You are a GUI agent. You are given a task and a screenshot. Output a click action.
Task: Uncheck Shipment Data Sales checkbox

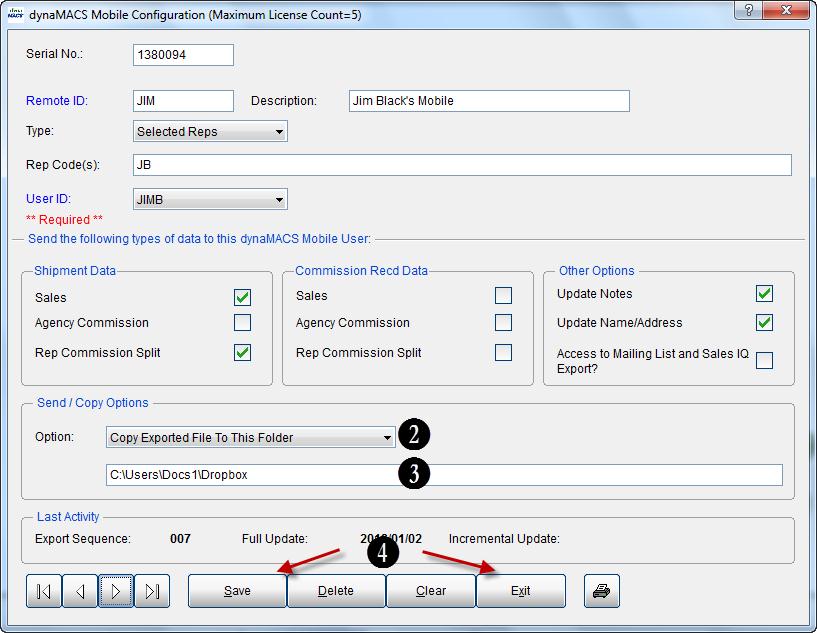(x=242, y=297)
